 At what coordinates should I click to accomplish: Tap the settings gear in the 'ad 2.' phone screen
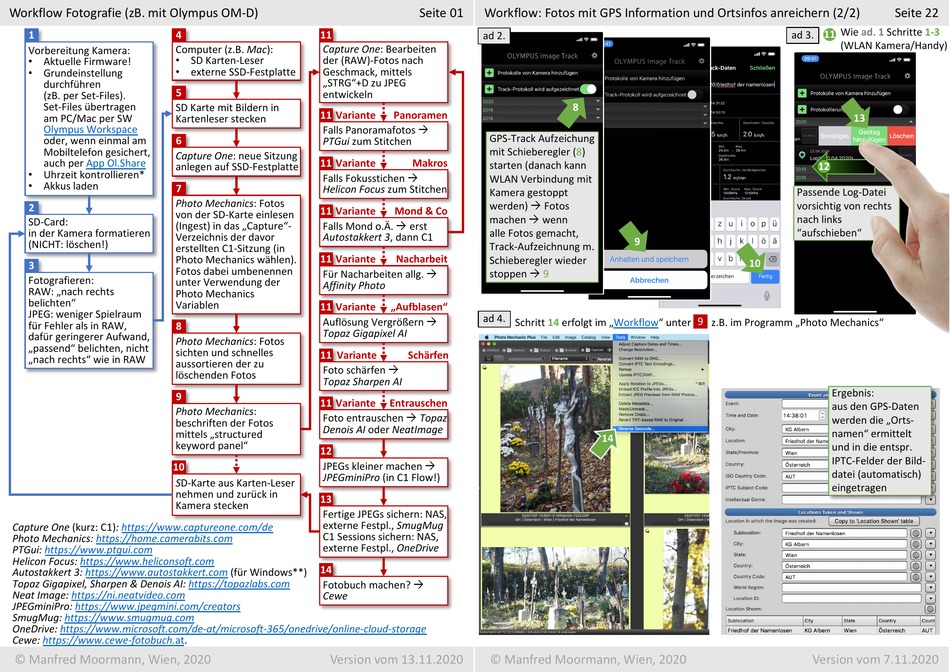coord(594,55)
